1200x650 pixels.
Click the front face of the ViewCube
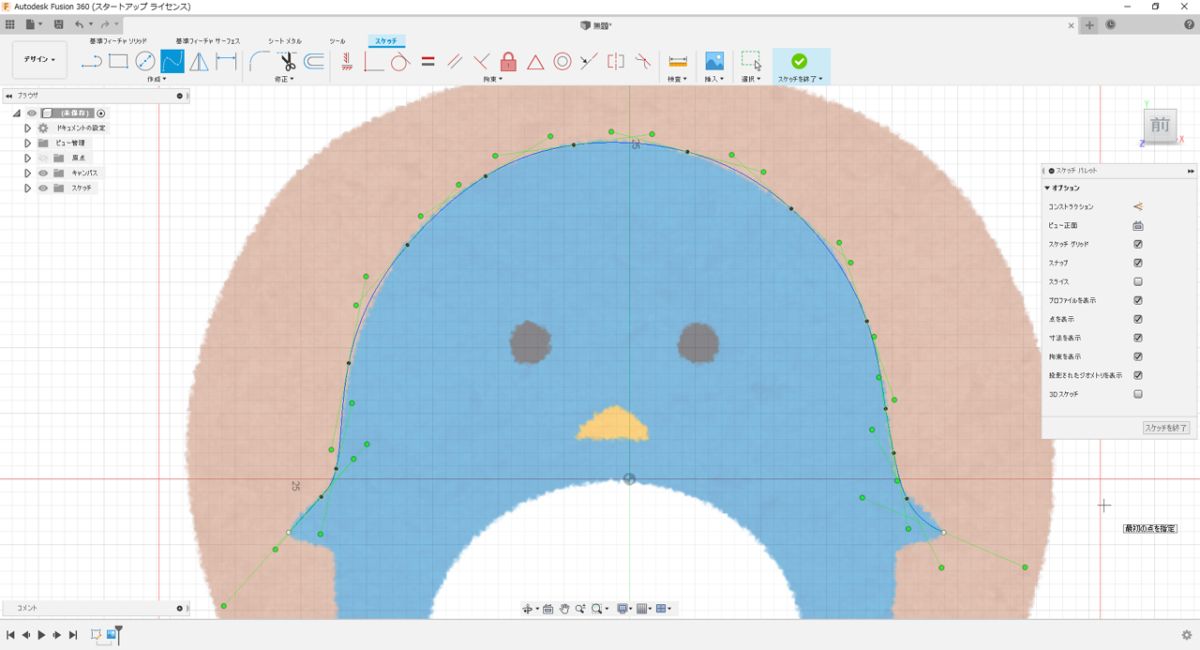(x=1160, y=125)
